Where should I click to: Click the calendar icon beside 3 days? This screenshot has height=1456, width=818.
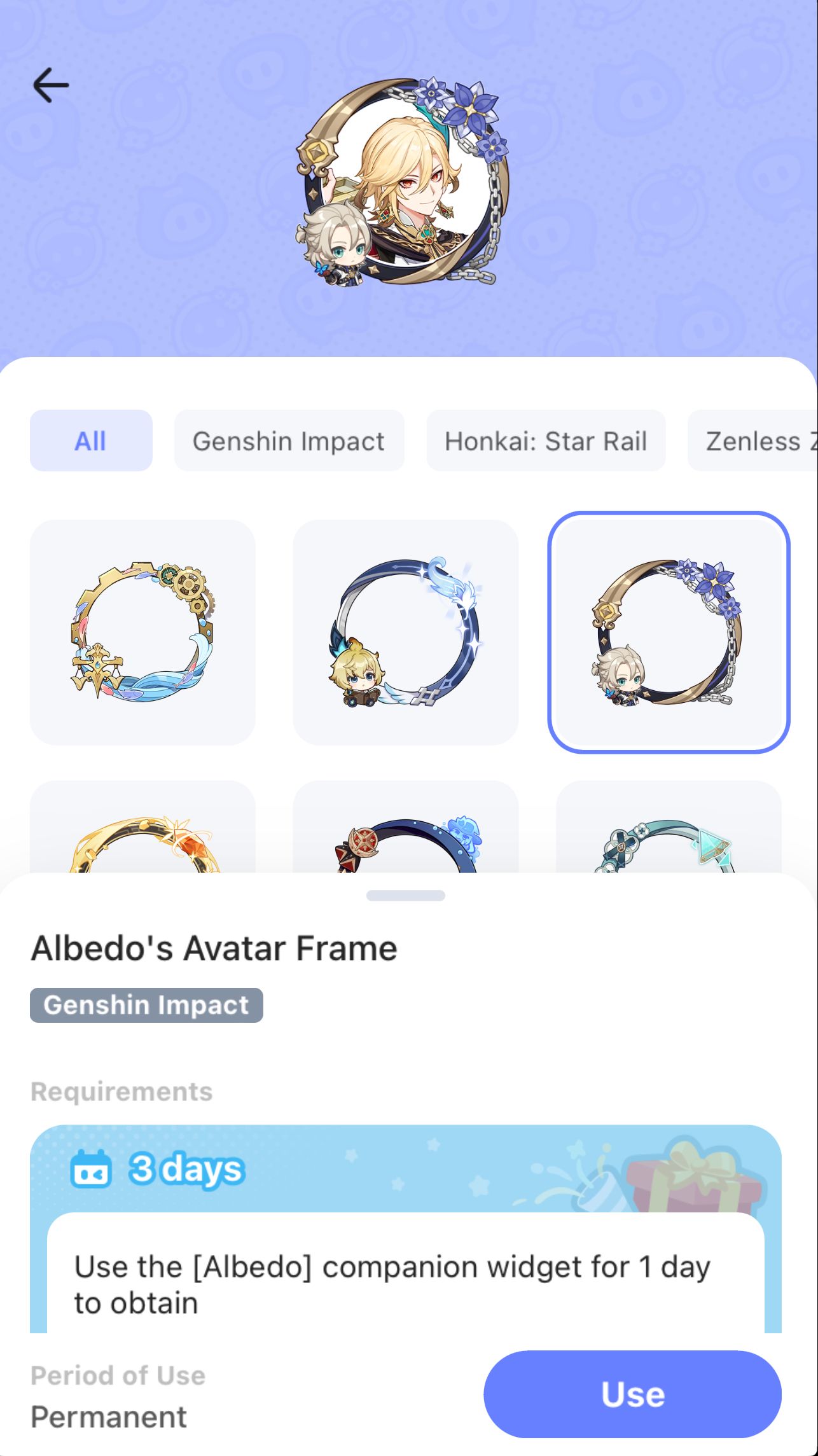point(91,1169)
